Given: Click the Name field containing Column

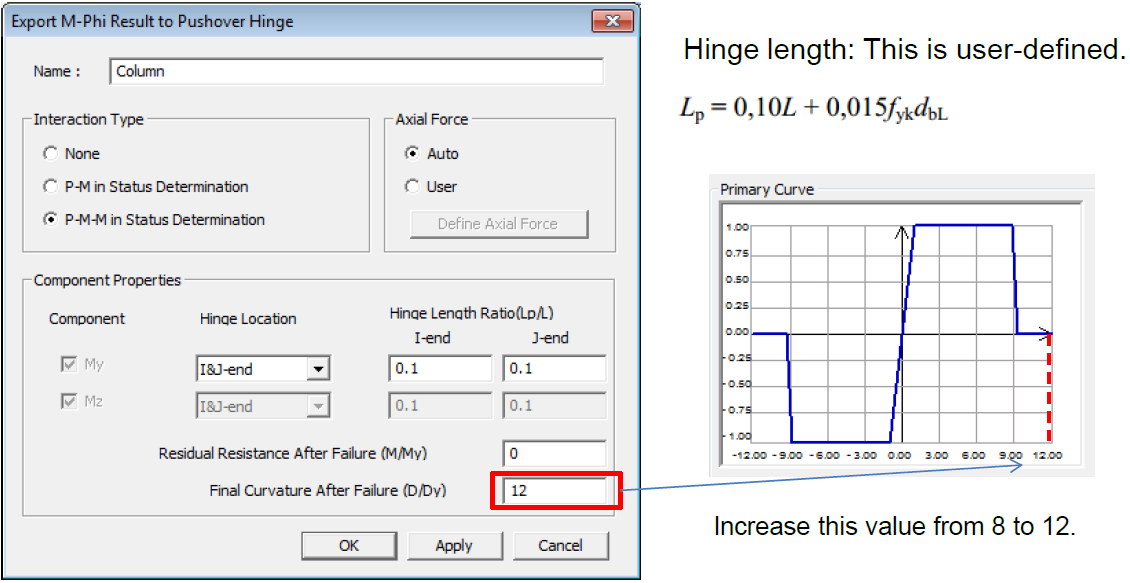Looking at the screenshot, I should tap(355, 72).
